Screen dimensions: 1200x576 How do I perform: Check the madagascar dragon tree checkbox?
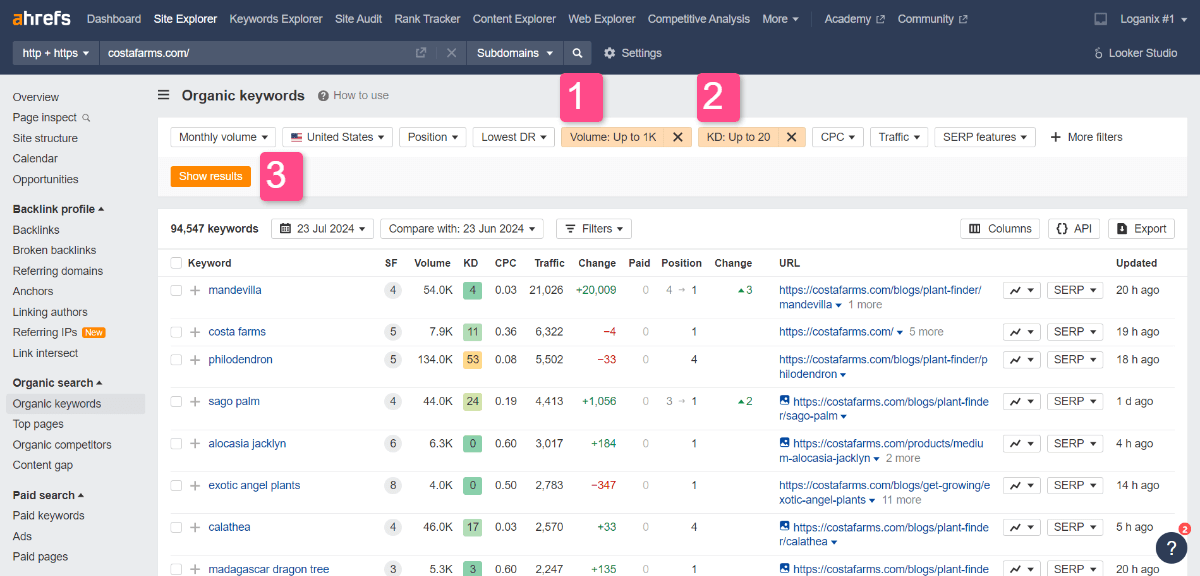point(176,570)
